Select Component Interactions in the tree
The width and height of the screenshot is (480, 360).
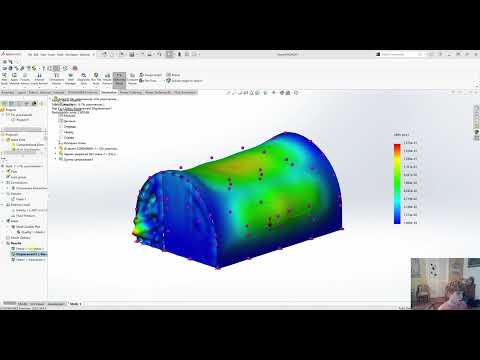29,188
